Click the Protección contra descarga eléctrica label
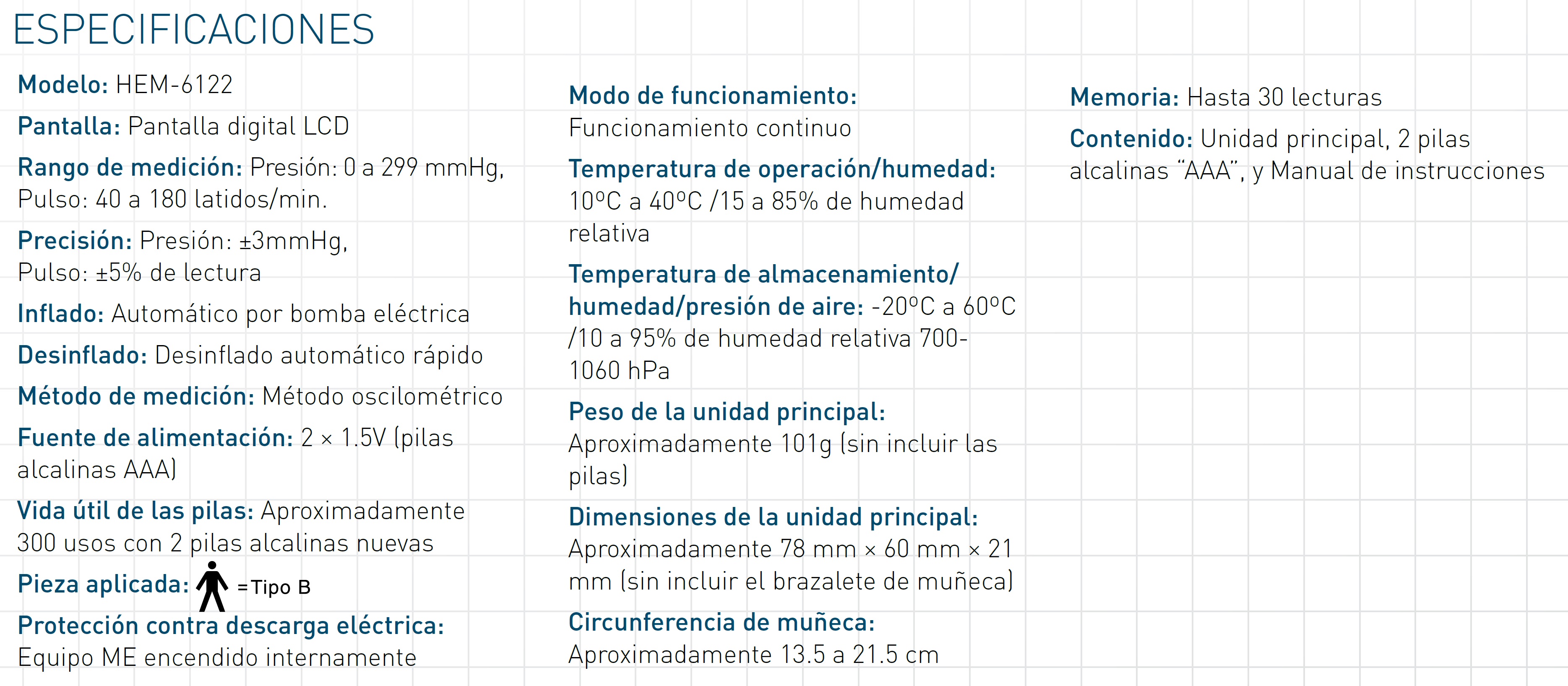The image size is (1568, 686). coord(231,626)
